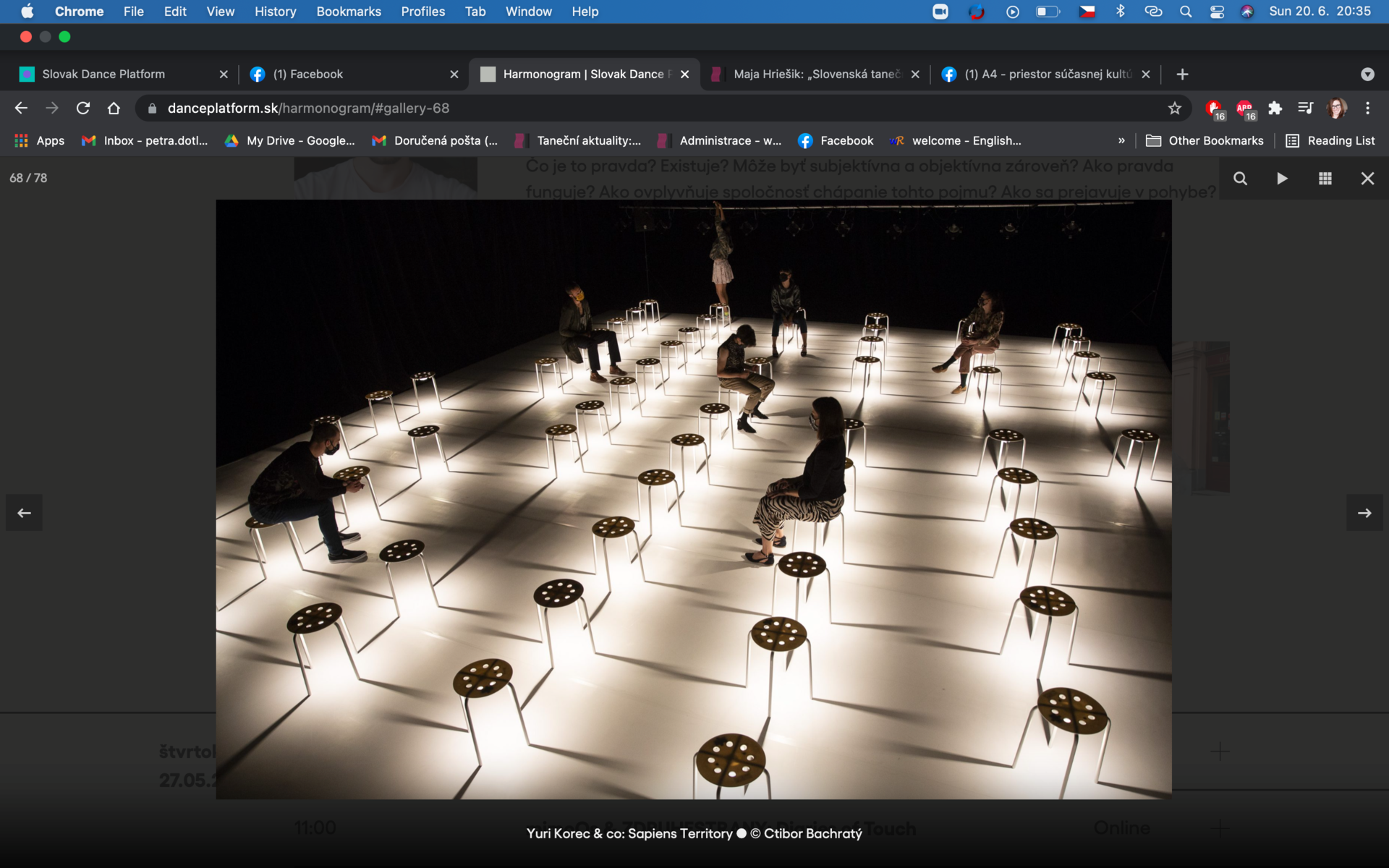
Task: Click the first red extension icon with badge 16
Action: point(1215,109)
